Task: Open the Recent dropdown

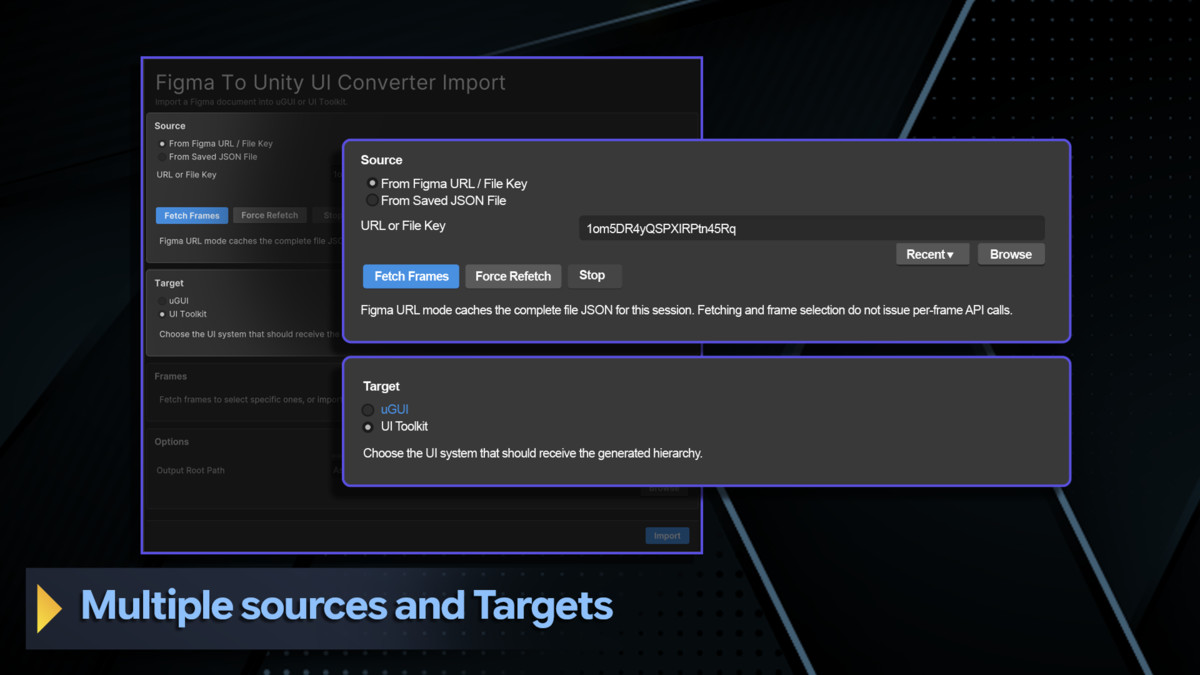Action: [x=932, y=255]
